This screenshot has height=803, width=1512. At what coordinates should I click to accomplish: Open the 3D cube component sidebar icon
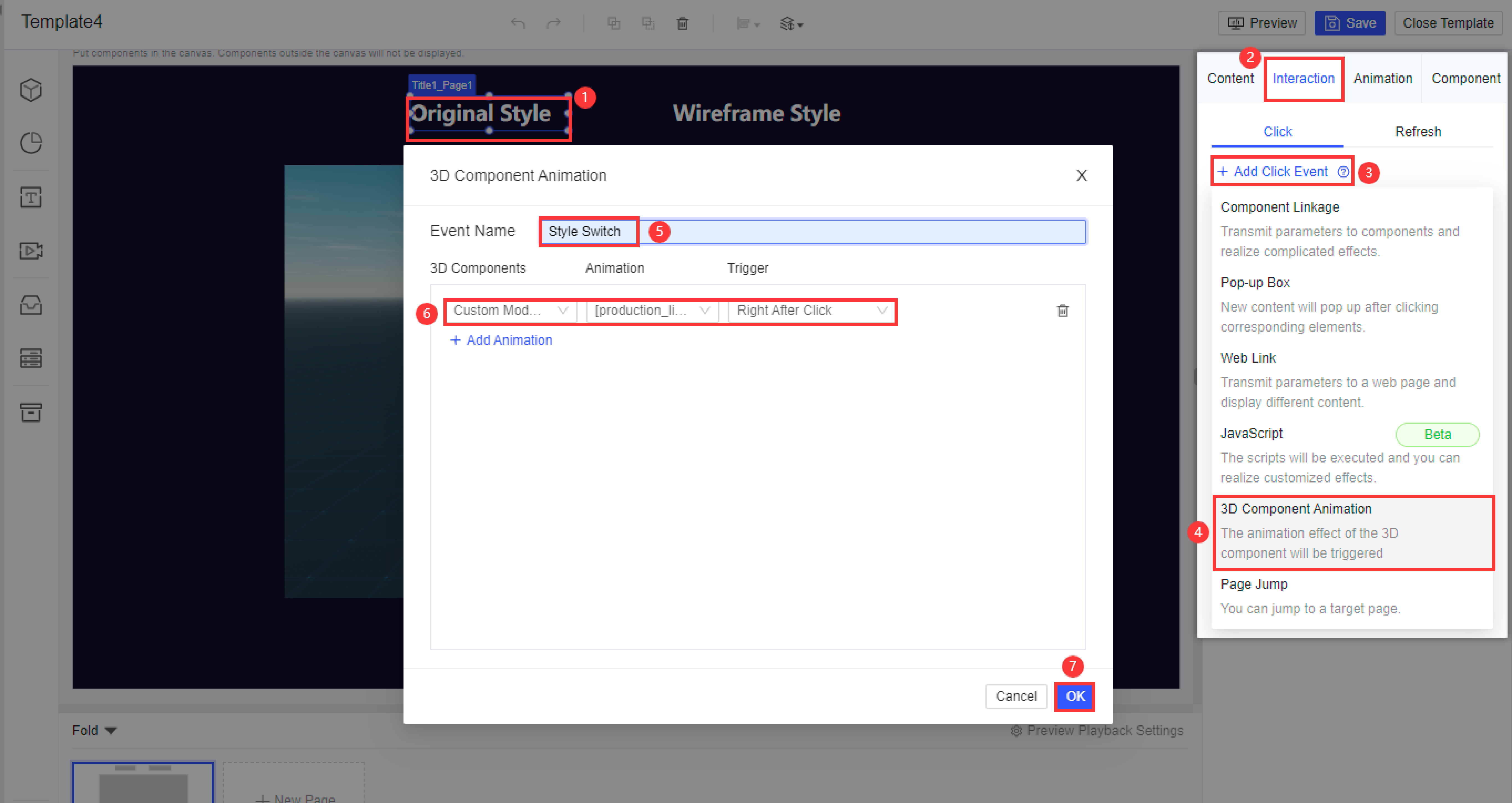click(30, 90)
